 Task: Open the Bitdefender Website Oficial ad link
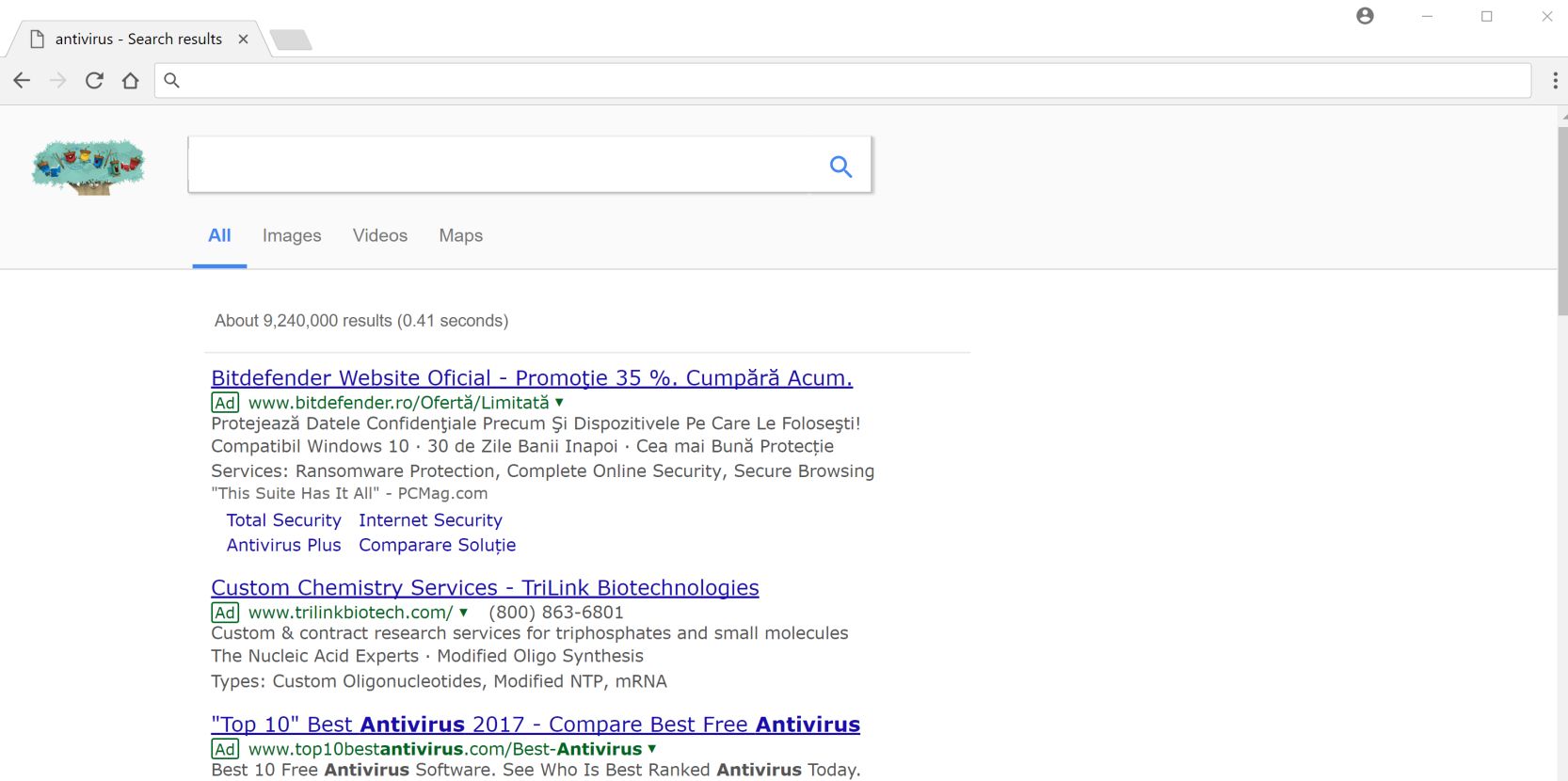click(532, 378)
